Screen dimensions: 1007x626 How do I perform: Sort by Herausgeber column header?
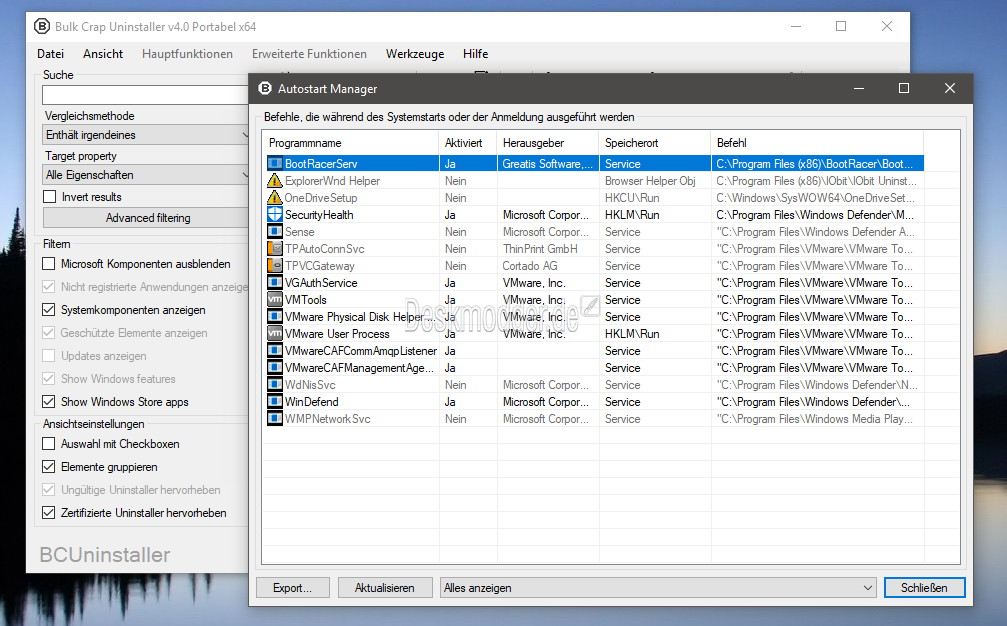tap(548, 143)
